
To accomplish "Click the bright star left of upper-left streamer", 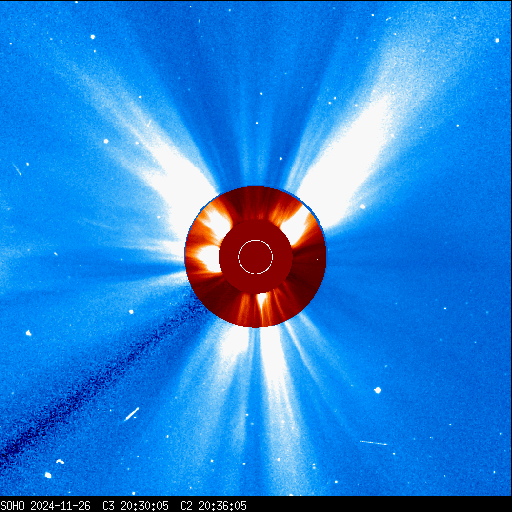I will (x=106, y=141).
